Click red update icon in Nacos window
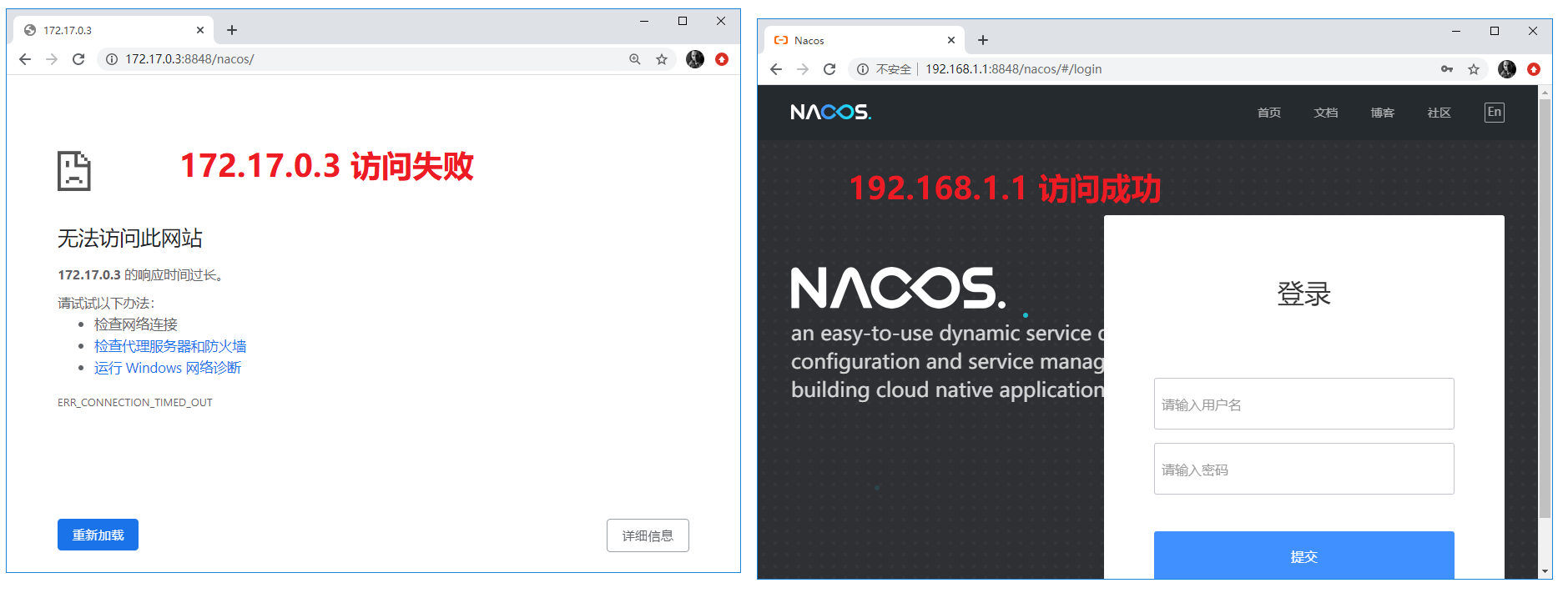Screen dimensions: 1568x598 [x=1534, y=69]
